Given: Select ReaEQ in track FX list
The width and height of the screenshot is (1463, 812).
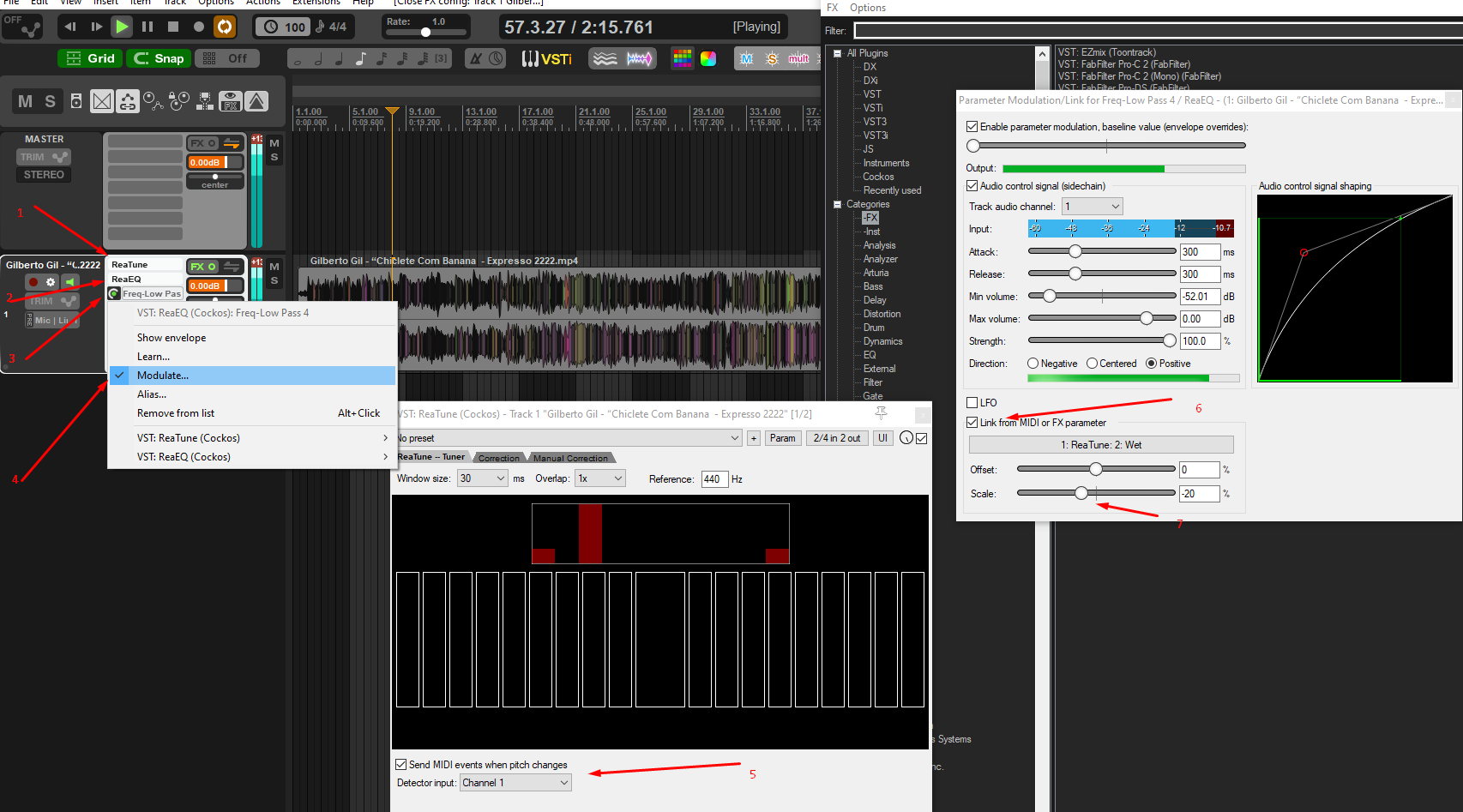Looking at the screenshot, I should (145, 280).
